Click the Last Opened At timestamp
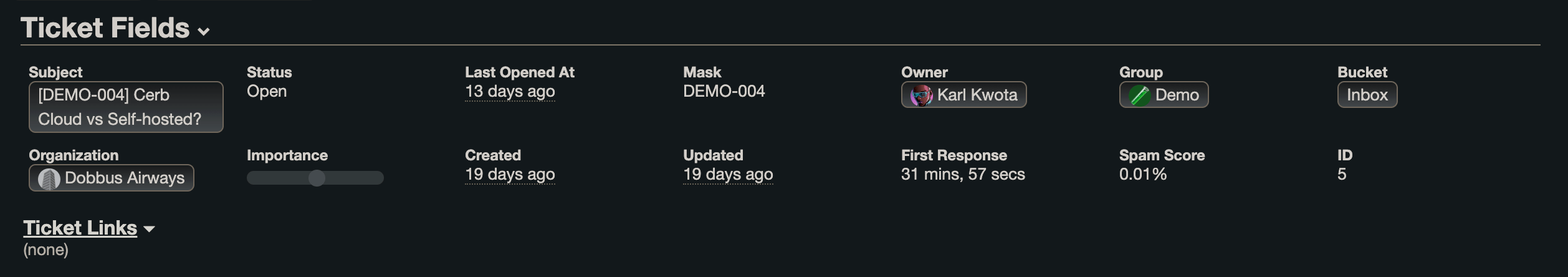Image resolution: width=1568 pixels, height=277 pixels. click(x=510, y=92)
